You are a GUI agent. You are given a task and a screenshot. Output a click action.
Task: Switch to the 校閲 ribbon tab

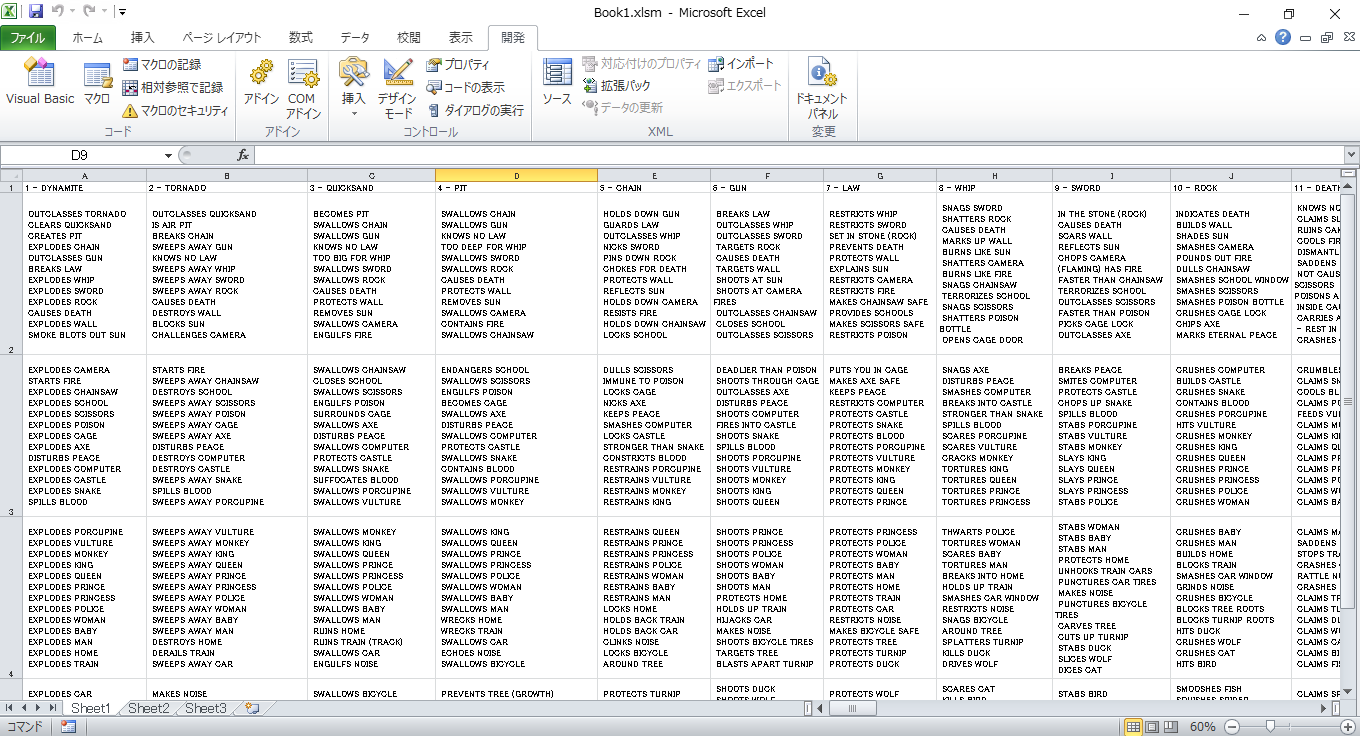click(x=408, y=38)
